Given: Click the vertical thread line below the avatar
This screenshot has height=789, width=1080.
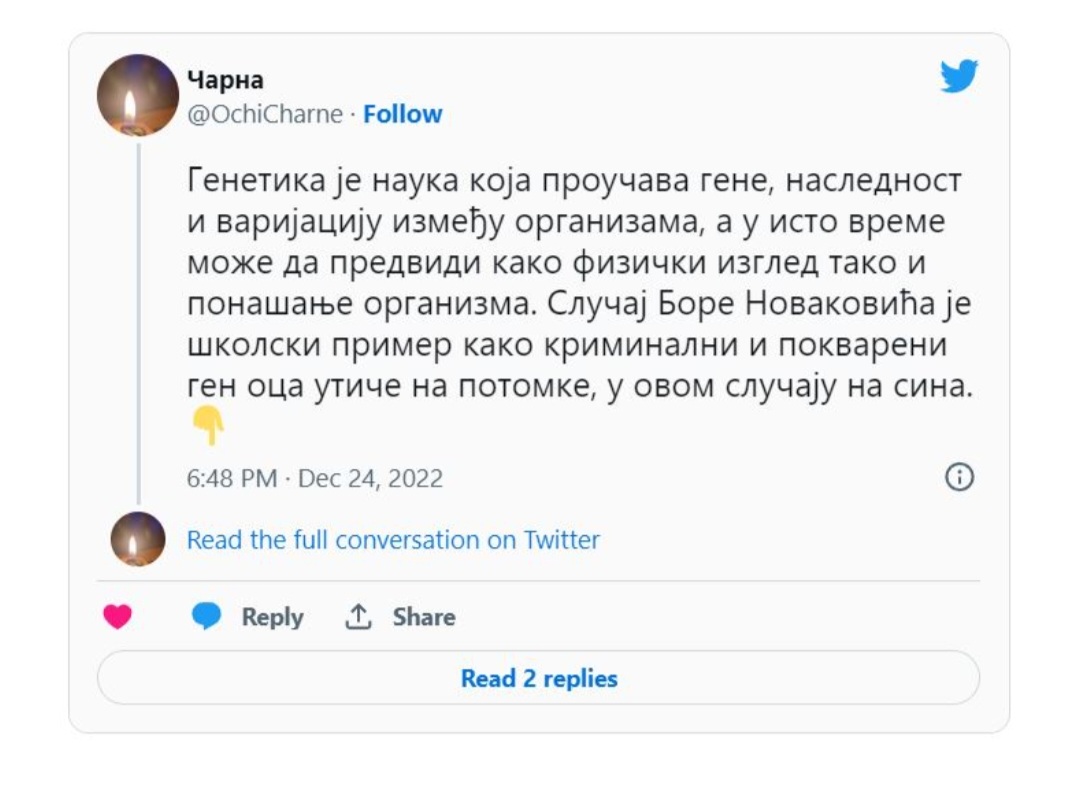Looking at the screenshot, I should tap(138, 320).
